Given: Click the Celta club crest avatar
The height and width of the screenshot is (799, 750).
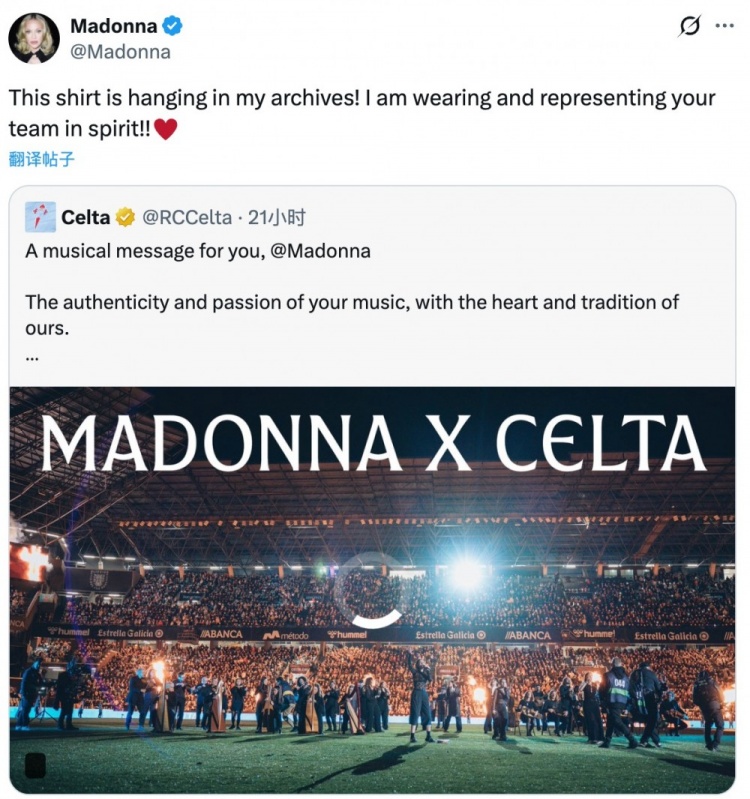Looking at the screenshot, I should [x=40, y=217].
